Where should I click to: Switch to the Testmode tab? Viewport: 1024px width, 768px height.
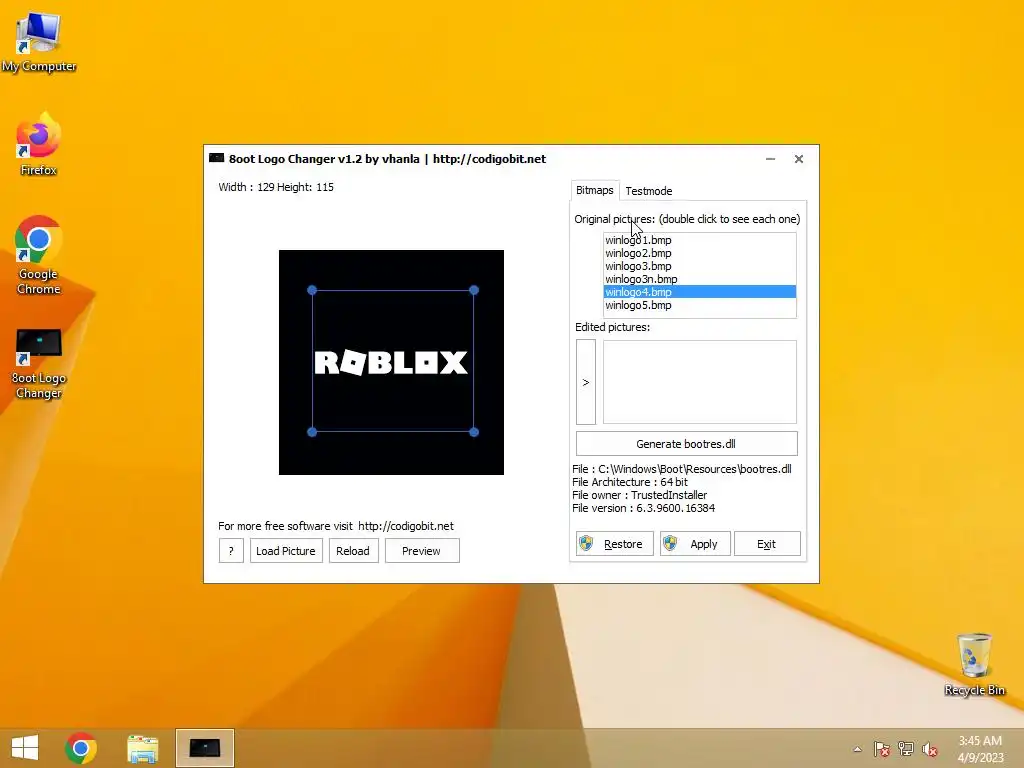pyautogui.click(x=648, y=191)
